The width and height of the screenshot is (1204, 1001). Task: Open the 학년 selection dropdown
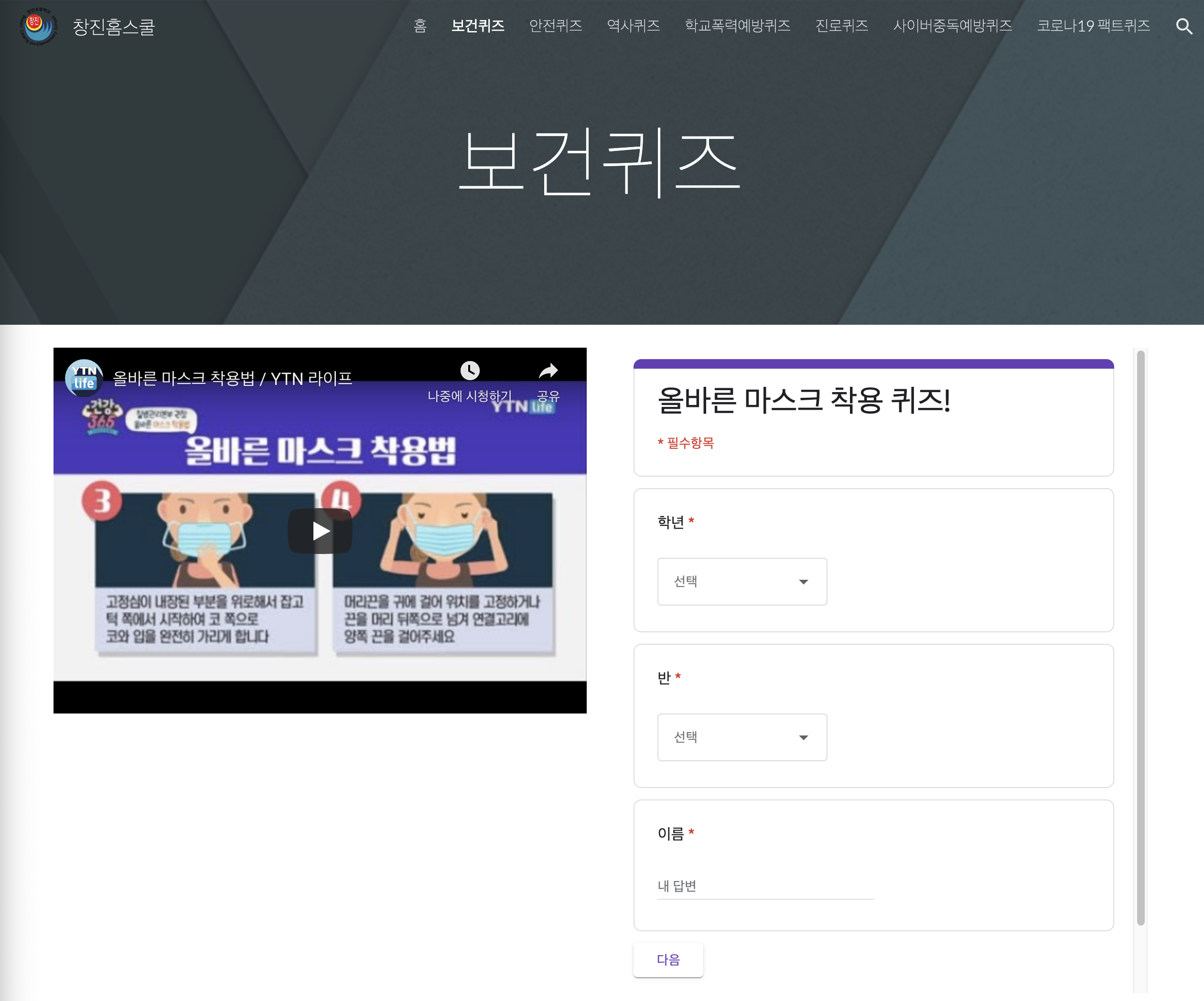point(742,581)
